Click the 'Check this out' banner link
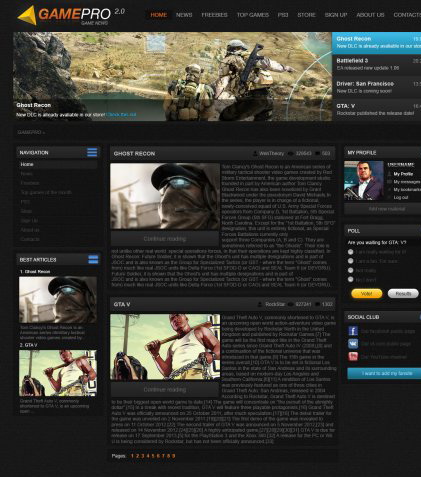This screenshot has width=421, height=477. point(121,114)
